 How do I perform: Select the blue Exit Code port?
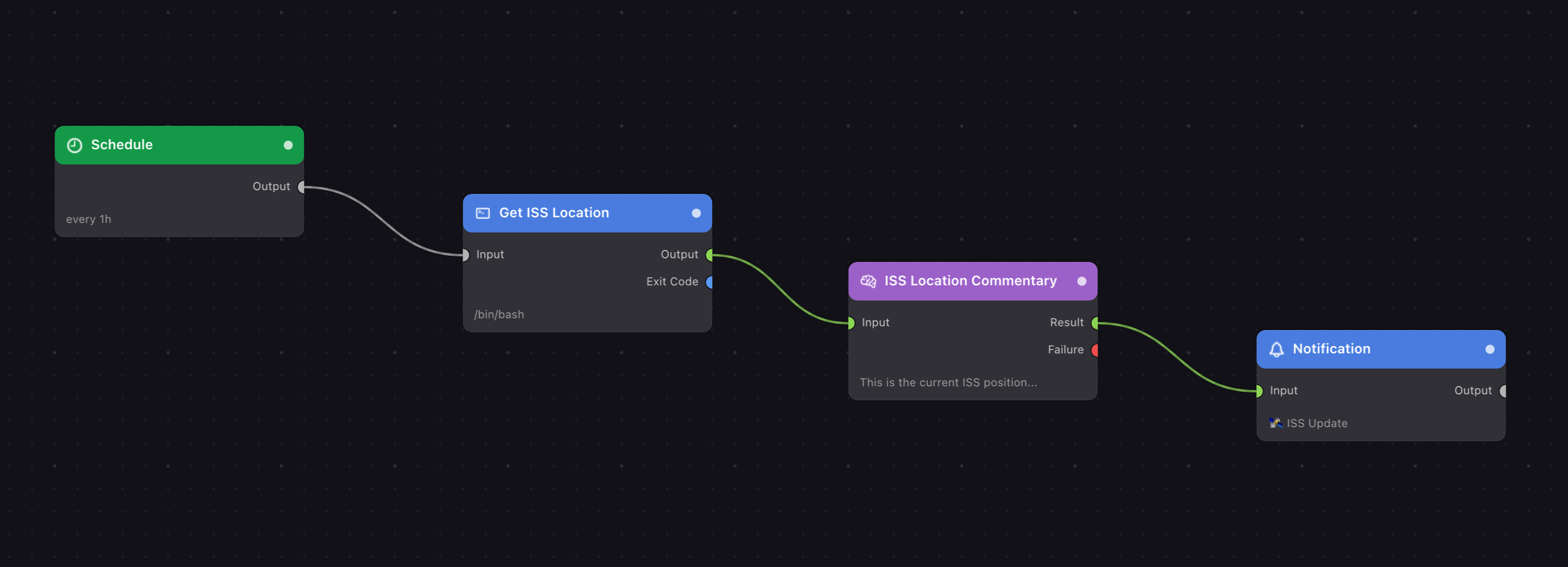710,282
